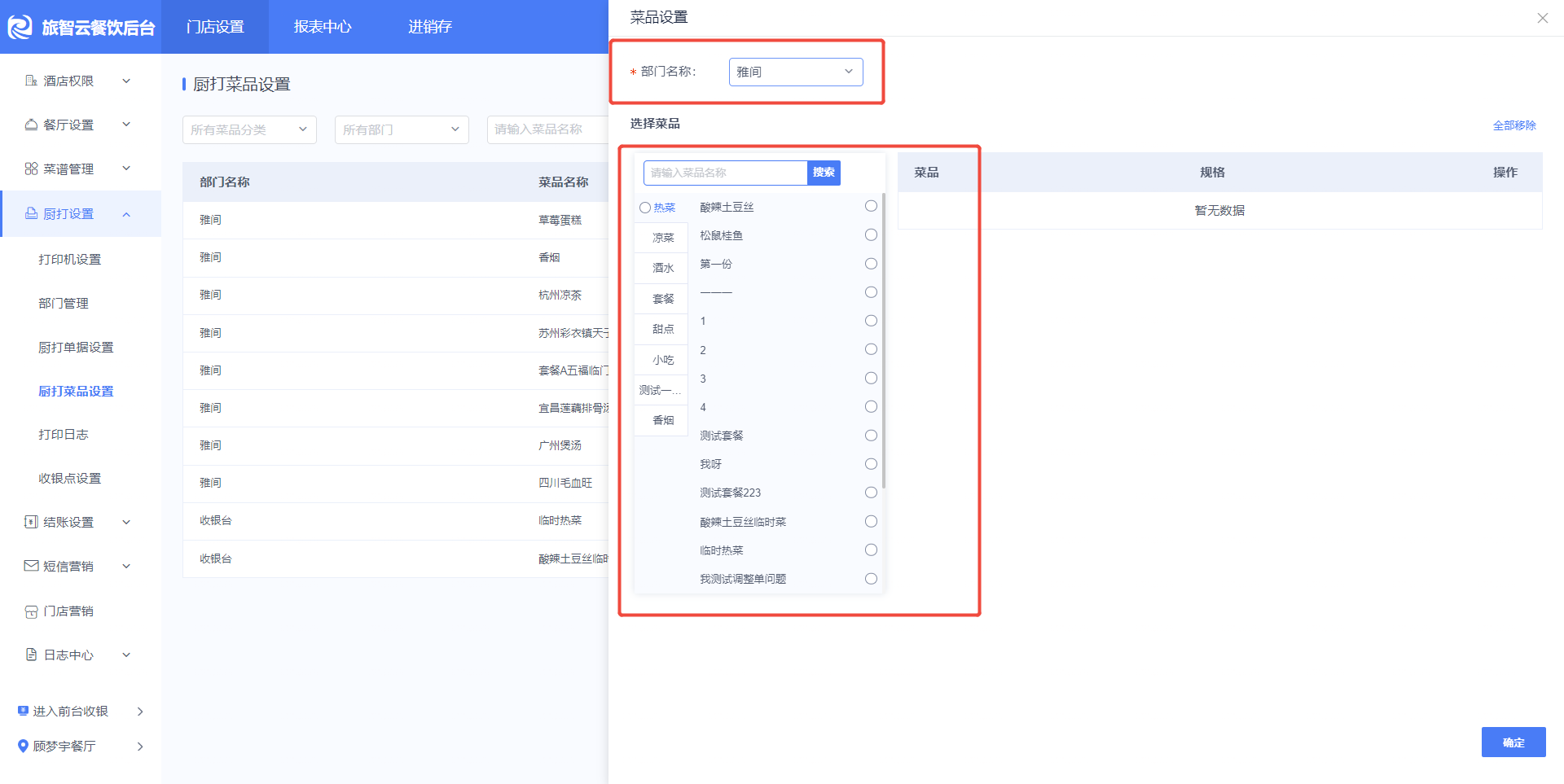Click the 结账设置 sidebar icon
The height and width of the screenshot is (784, 1564).
[x=31, y=522]
